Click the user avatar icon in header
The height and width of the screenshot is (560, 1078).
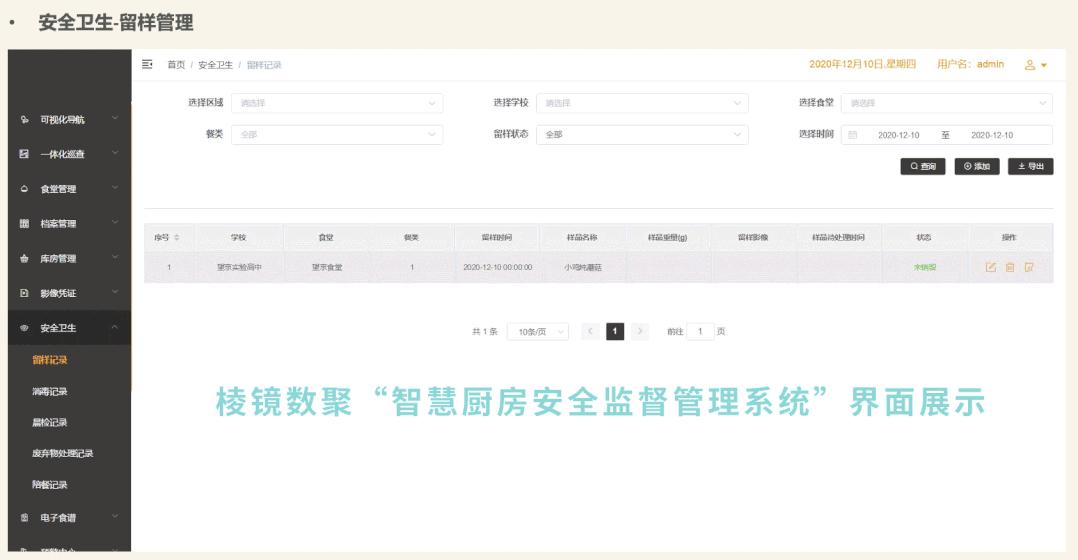pos(1030,65)
